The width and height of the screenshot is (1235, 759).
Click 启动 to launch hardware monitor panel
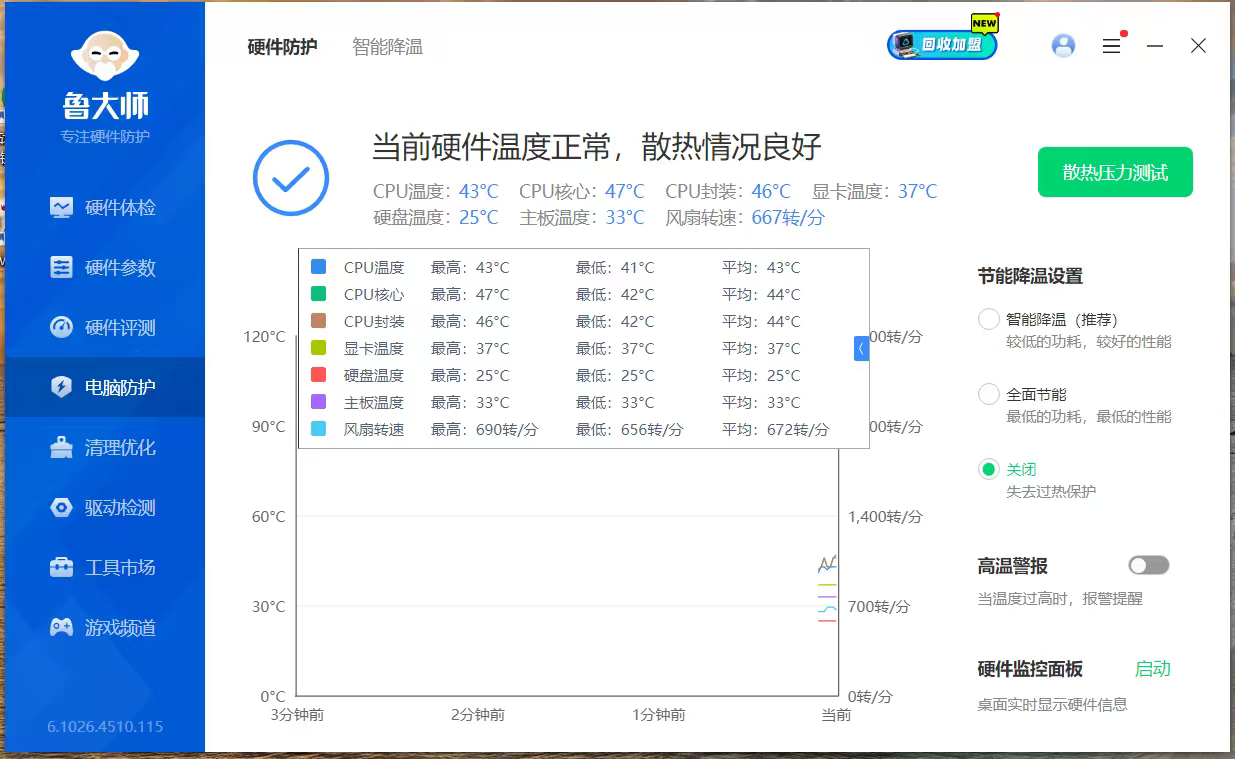point(1152,669)
